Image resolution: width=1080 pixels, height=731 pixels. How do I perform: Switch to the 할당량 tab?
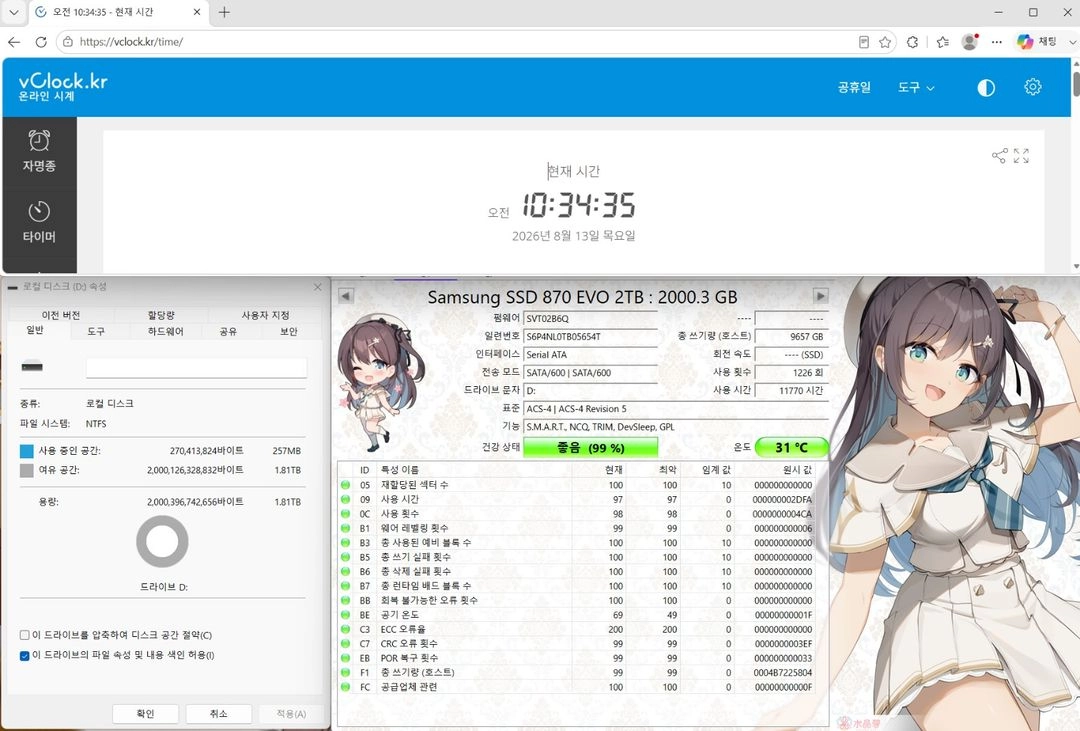tap(161, 315)
